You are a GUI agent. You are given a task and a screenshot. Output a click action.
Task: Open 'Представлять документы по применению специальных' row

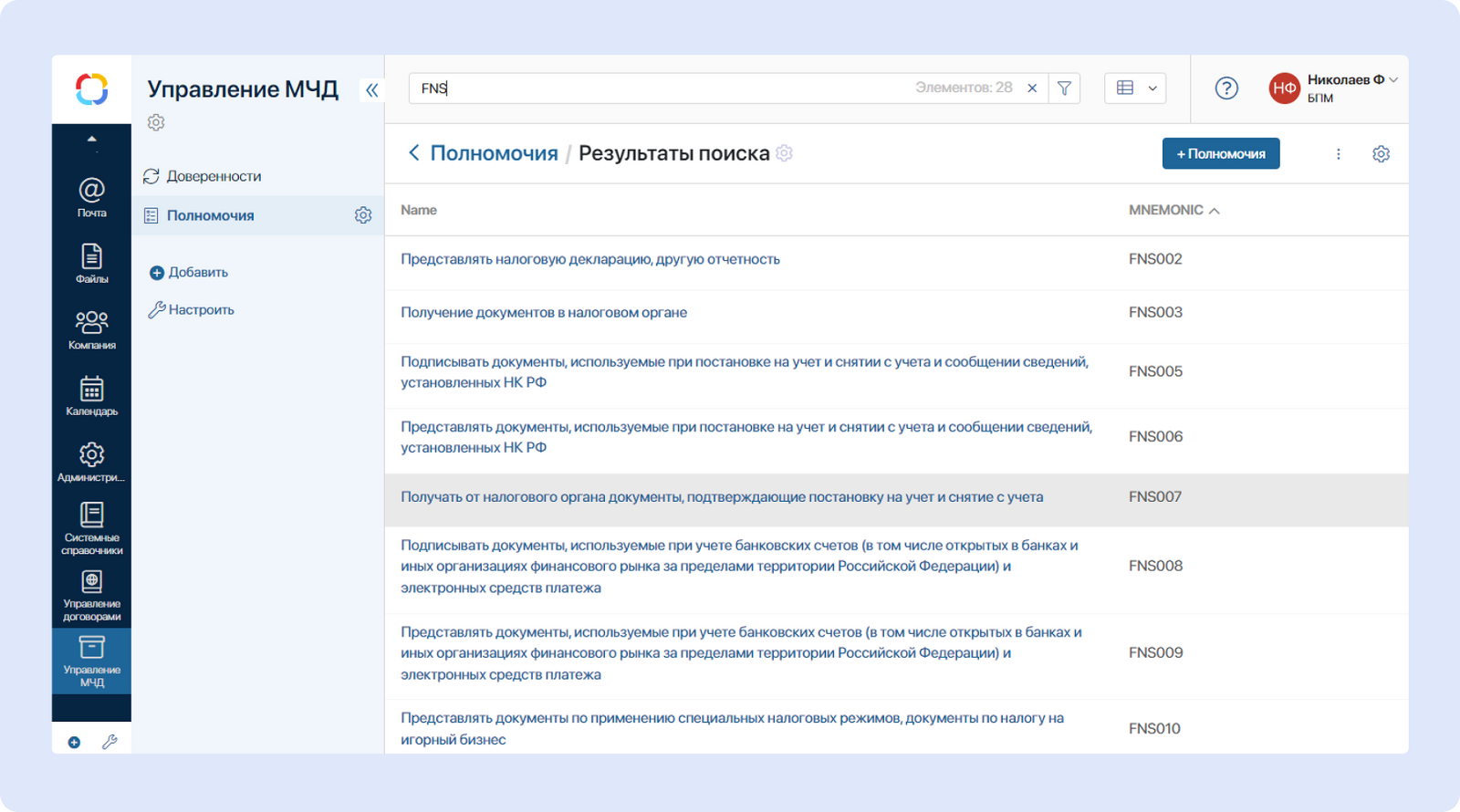pos(733,729)
